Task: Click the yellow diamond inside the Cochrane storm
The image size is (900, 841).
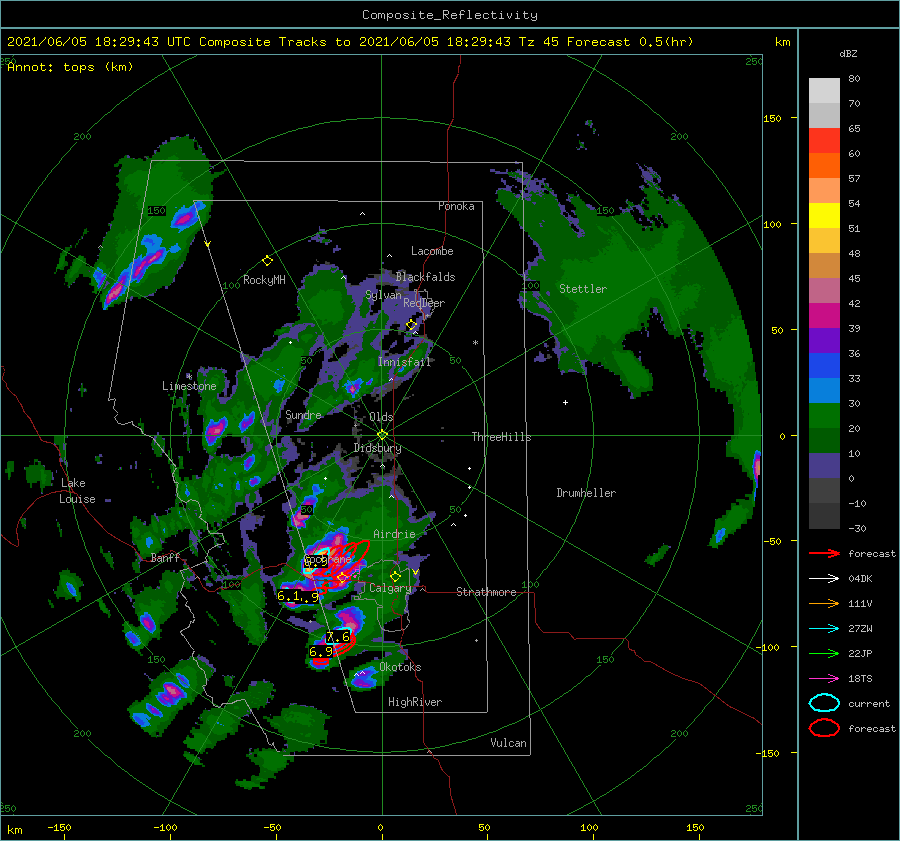Action: (x=343, y=577)
